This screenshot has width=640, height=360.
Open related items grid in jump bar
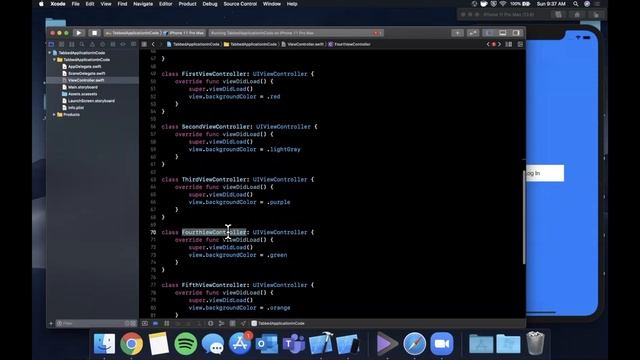tap(144, 44)
